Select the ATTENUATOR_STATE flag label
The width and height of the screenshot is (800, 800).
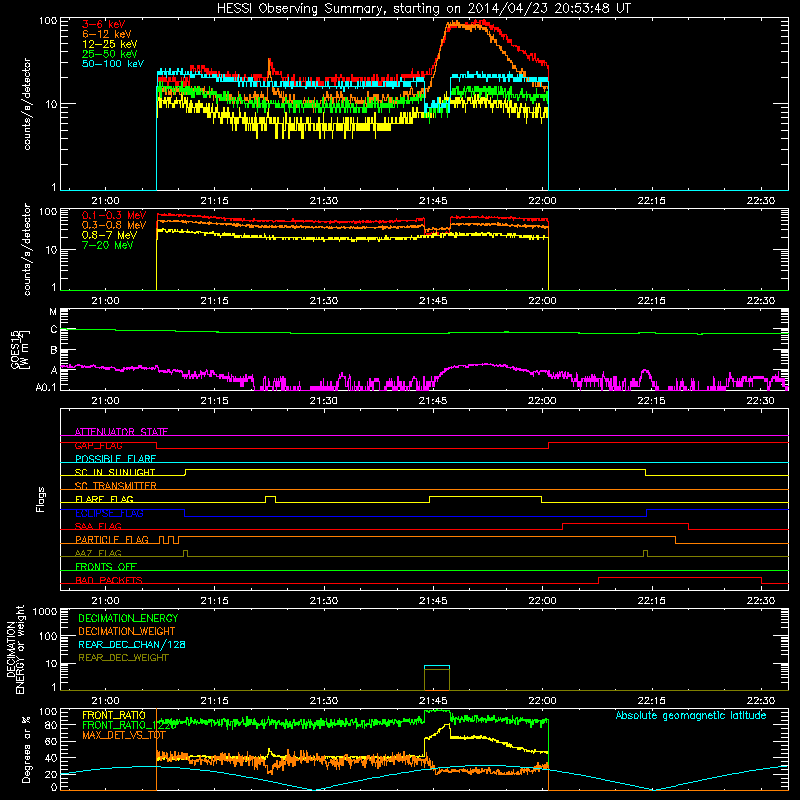tap(121, 432)
